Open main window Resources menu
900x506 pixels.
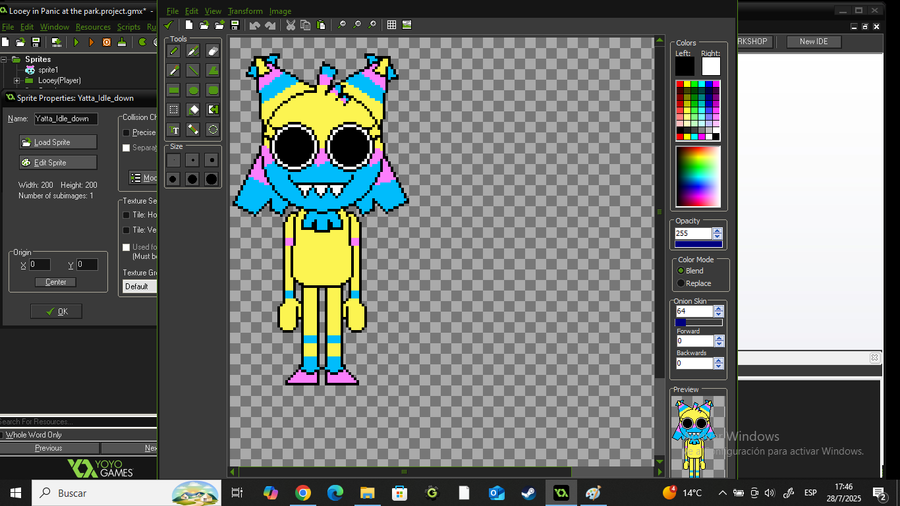coord(93,27)
